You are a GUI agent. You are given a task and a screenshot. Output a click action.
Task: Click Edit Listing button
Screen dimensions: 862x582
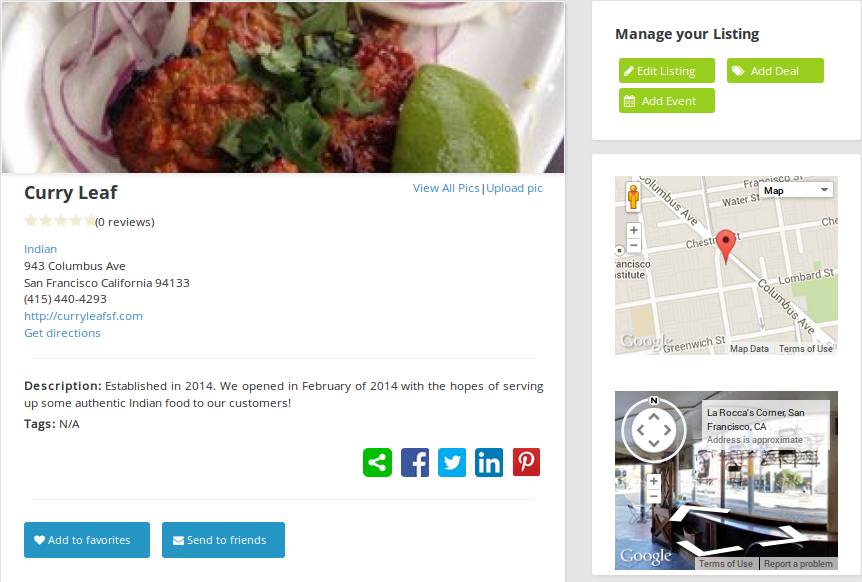(667, 71)
